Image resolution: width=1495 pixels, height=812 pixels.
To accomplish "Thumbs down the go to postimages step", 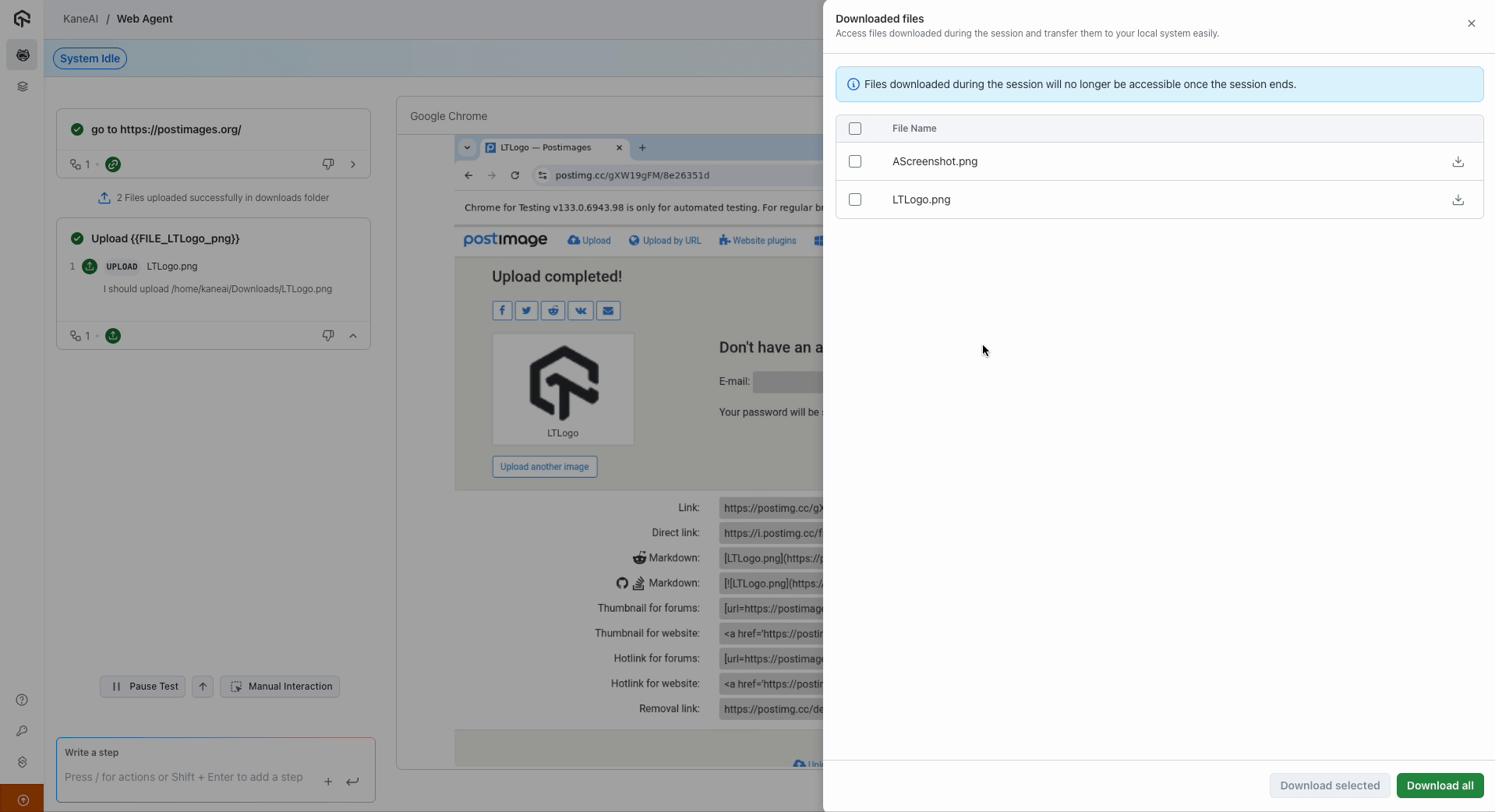I will pos(328,164).
